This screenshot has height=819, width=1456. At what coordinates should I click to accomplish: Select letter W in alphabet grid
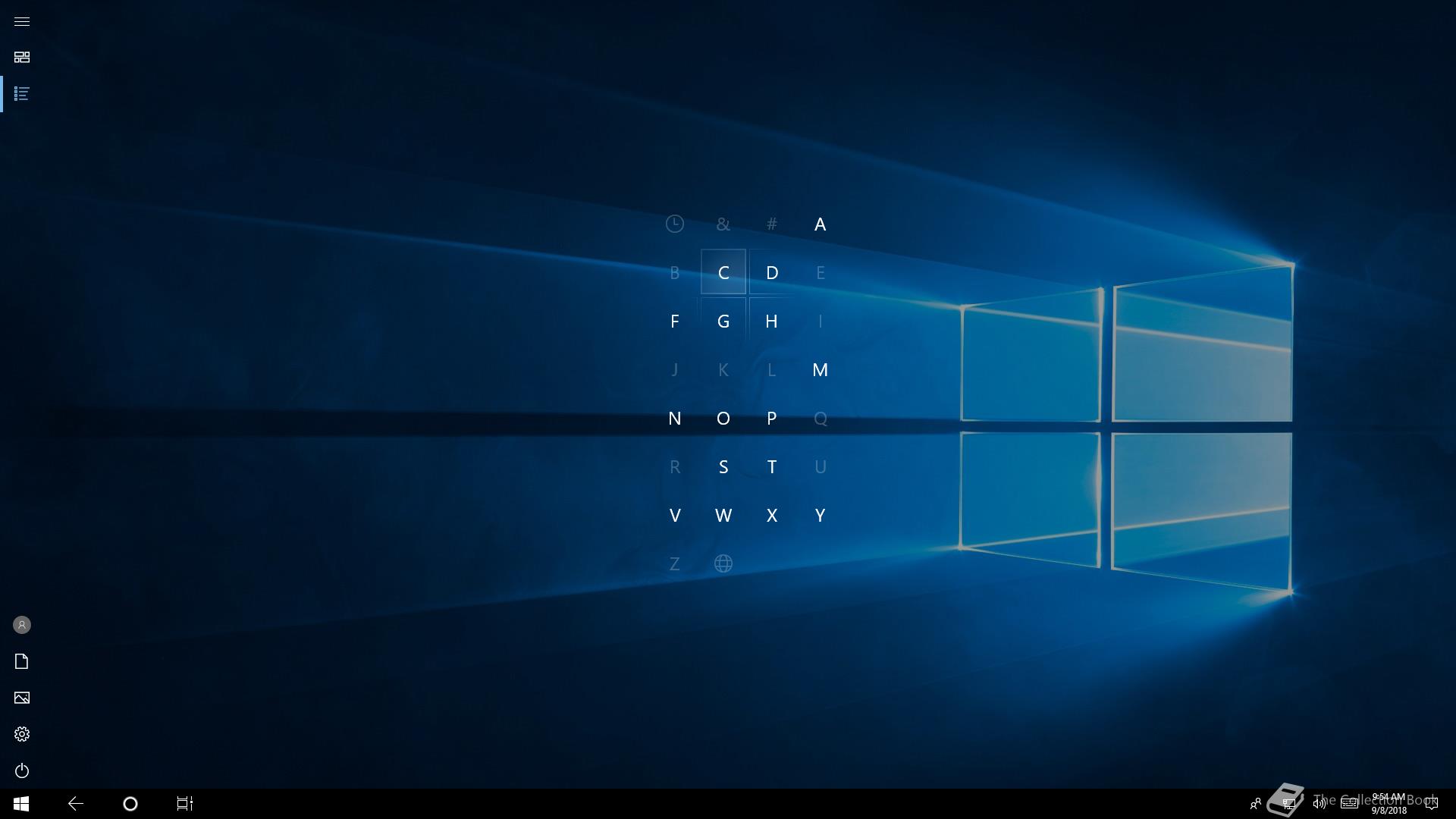click(723, 515)
